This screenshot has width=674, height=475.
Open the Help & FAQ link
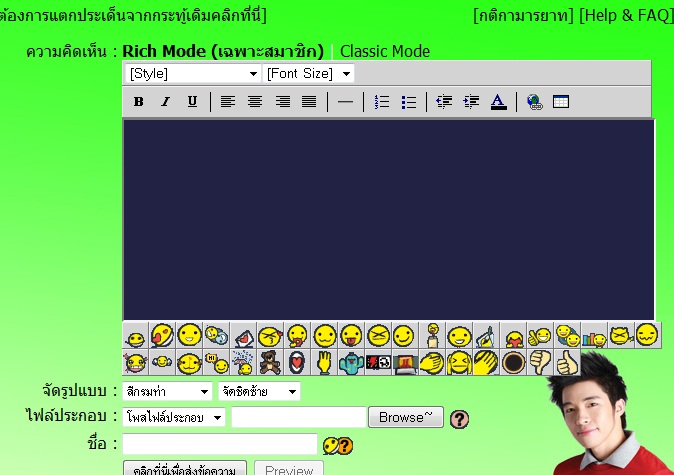[x=626, y=15]
